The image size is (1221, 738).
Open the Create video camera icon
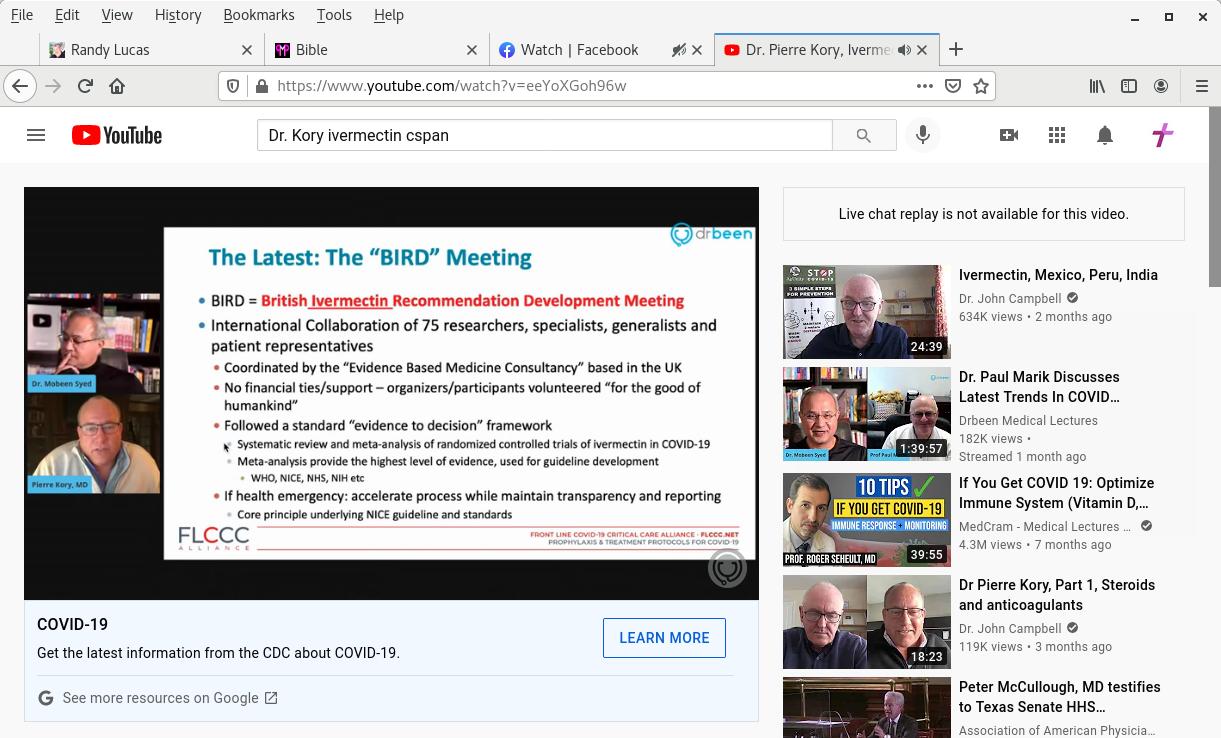click(x=1009, y=135)
